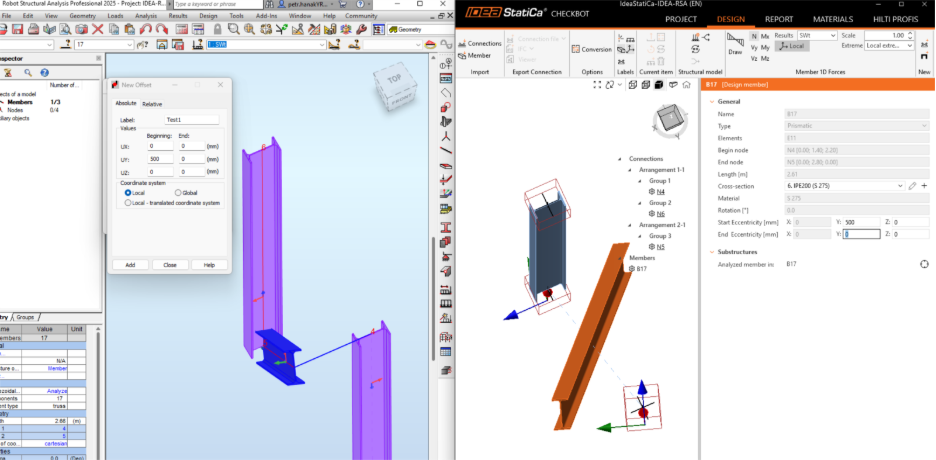This screenshot has width=936, height=460.
Task: Click the plus icon next to cross-section
Action: click(924, 186)
